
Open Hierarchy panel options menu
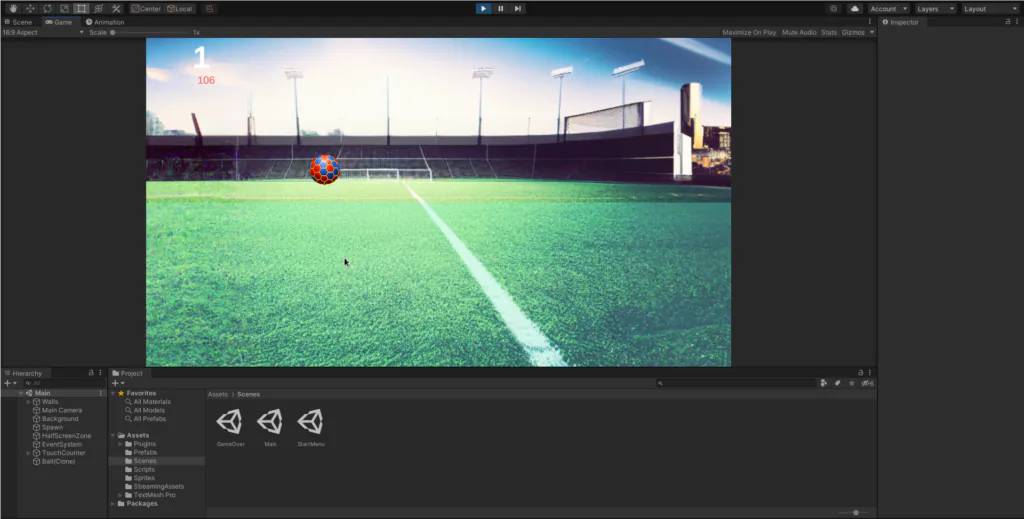[100, 372]
